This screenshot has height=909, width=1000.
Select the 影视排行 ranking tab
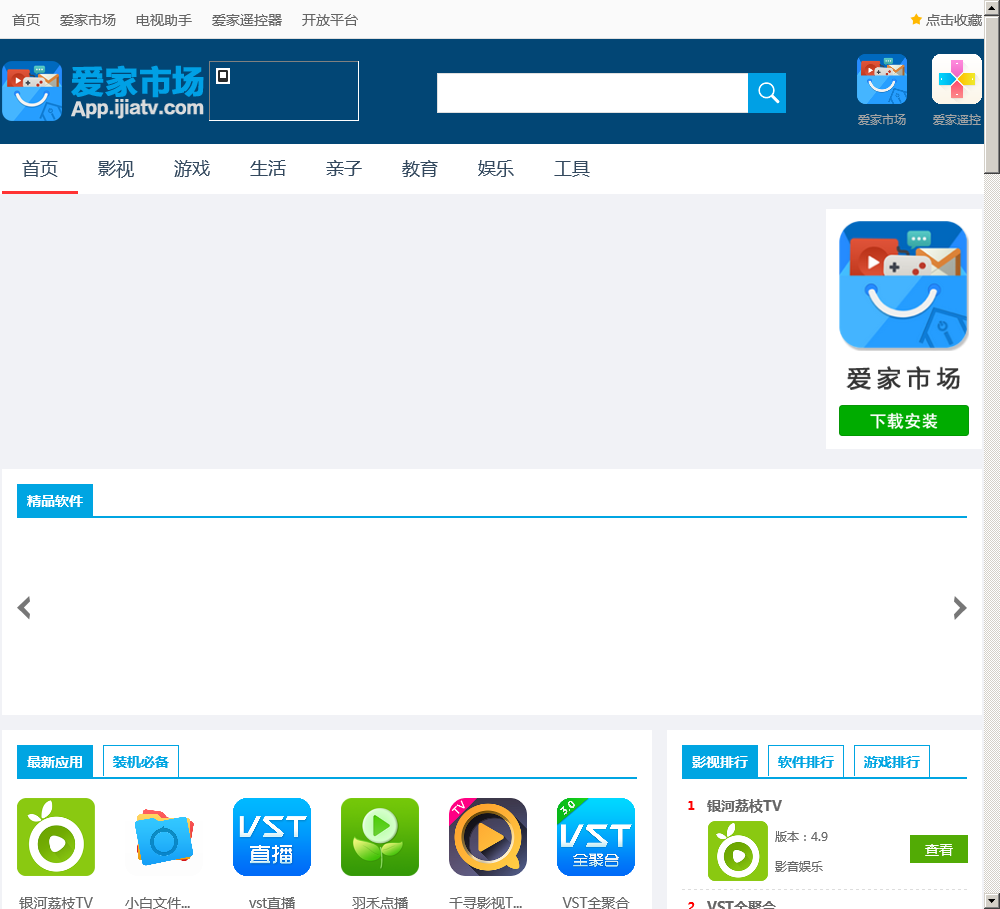720,762
